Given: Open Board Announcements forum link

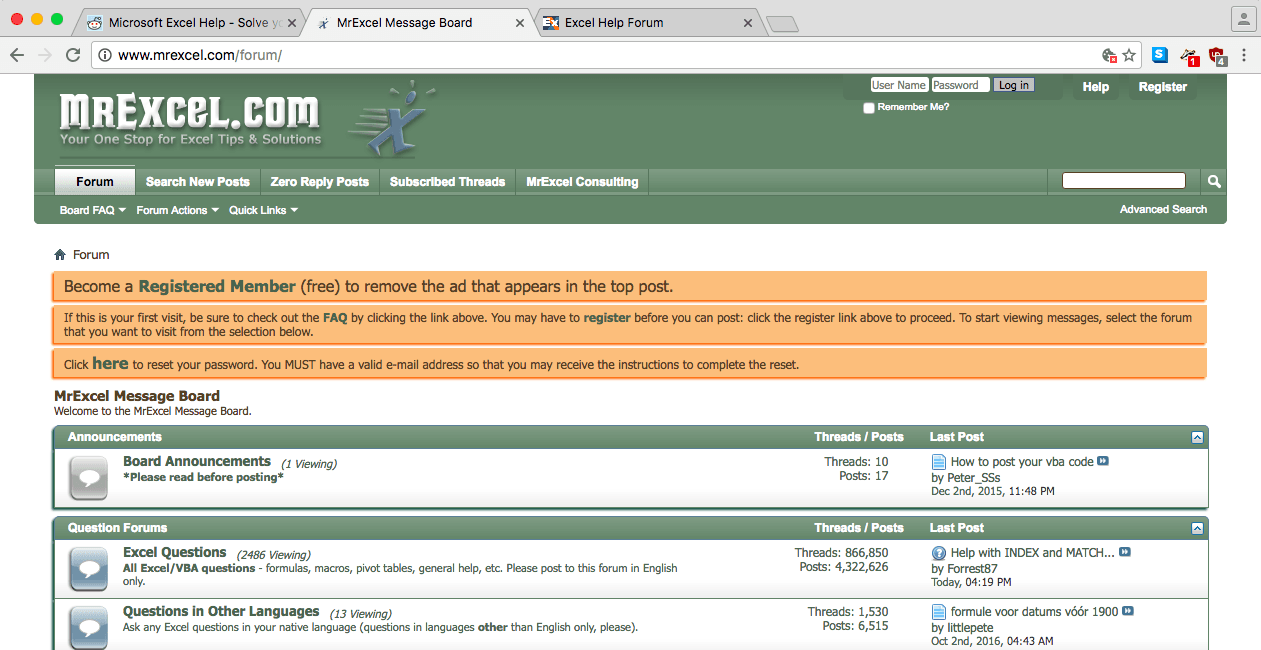Looking at the screenshot, I should pos(197,461).
